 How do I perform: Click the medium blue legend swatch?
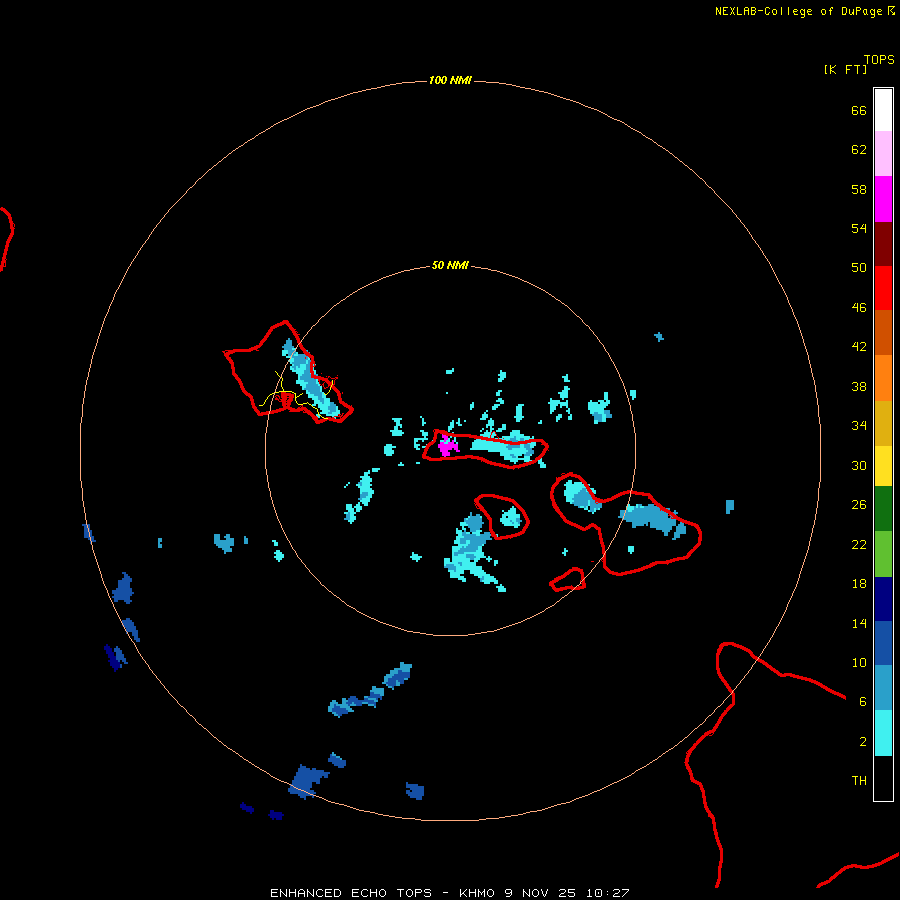pyautogui.click(x=883, y=643)
